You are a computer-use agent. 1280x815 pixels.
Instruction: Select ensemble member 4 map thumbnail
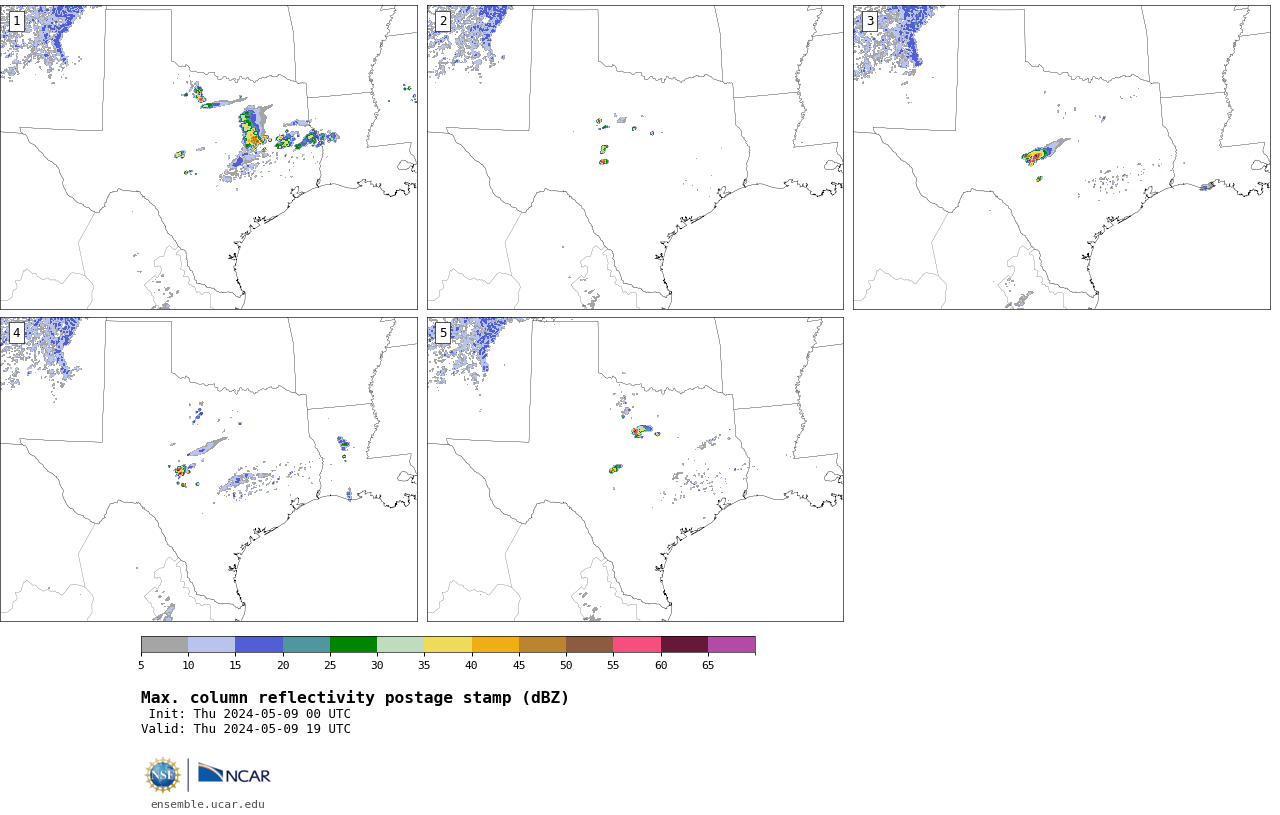click(x=208, y=469)
